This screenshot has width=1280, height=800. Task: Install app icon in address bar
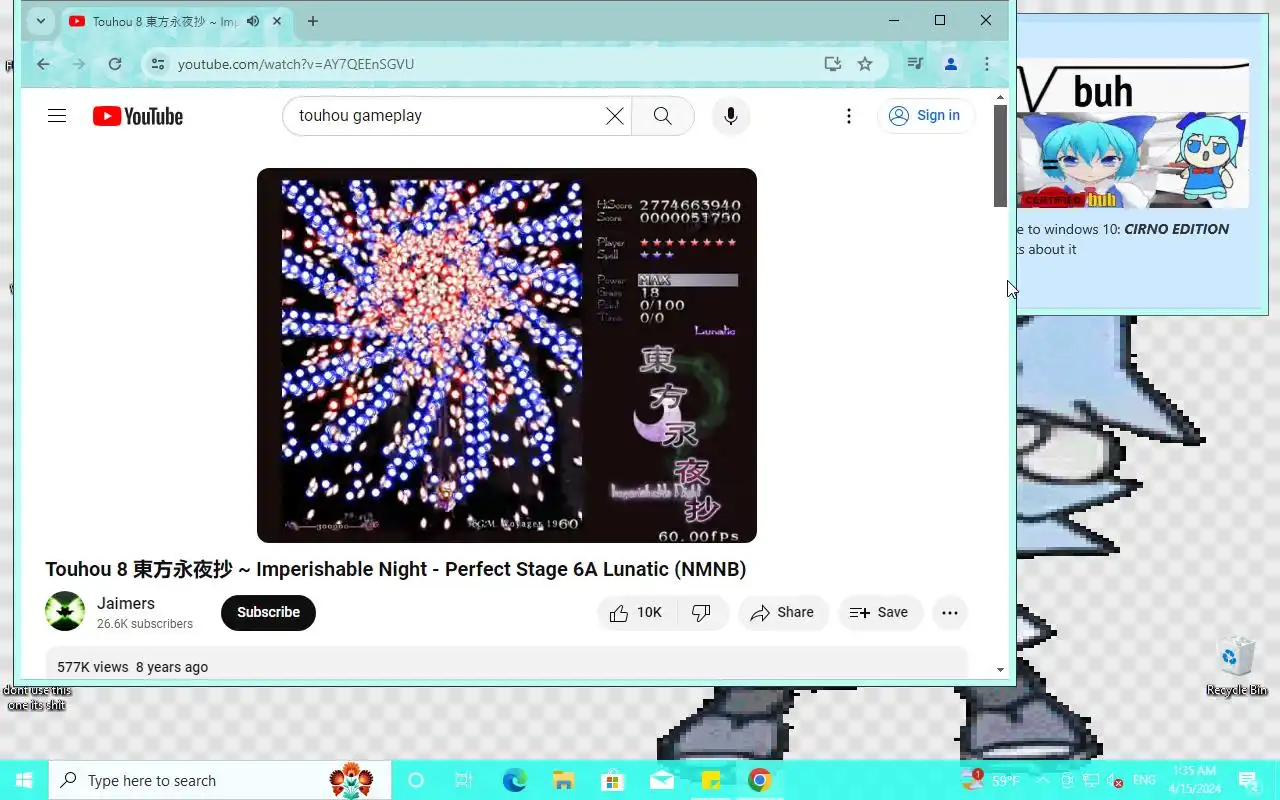pos(832,64)
